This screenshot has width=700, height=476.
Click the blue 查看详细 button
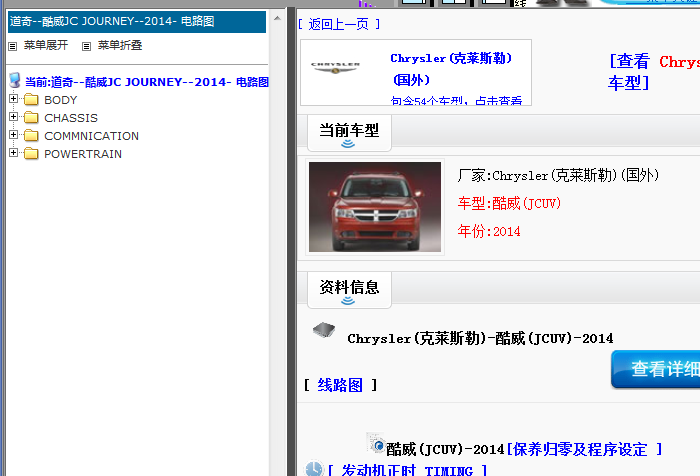[x=656, y=369]
